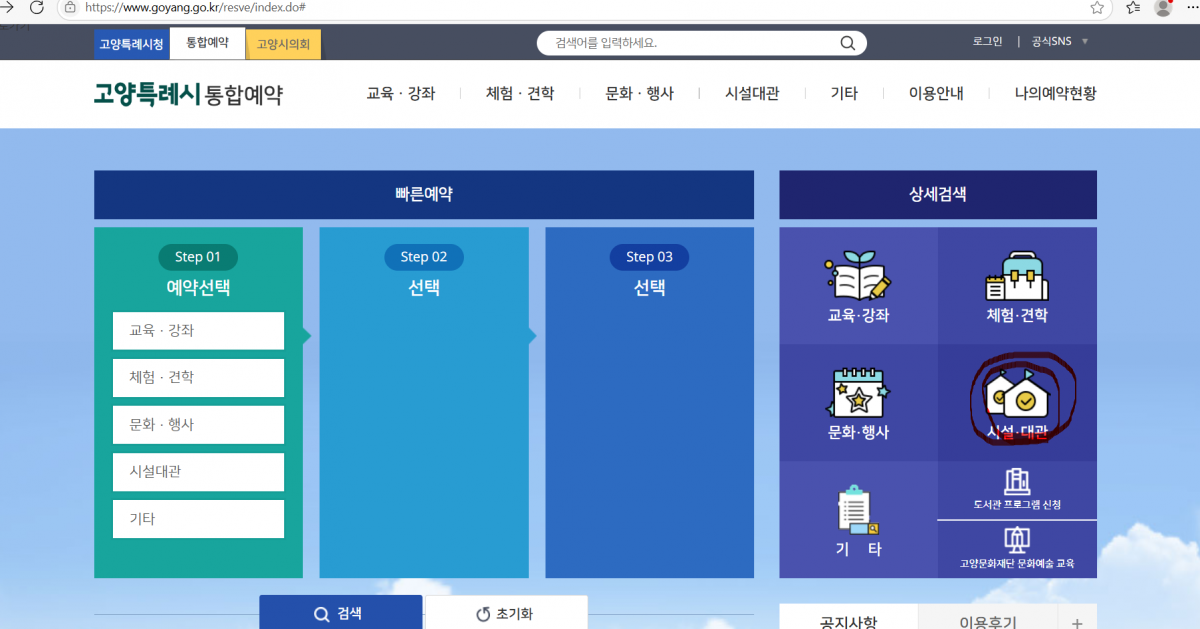Click the 검색 search button
The image size is (1200, 629).
pyautogui.click(x=340, y=612)
